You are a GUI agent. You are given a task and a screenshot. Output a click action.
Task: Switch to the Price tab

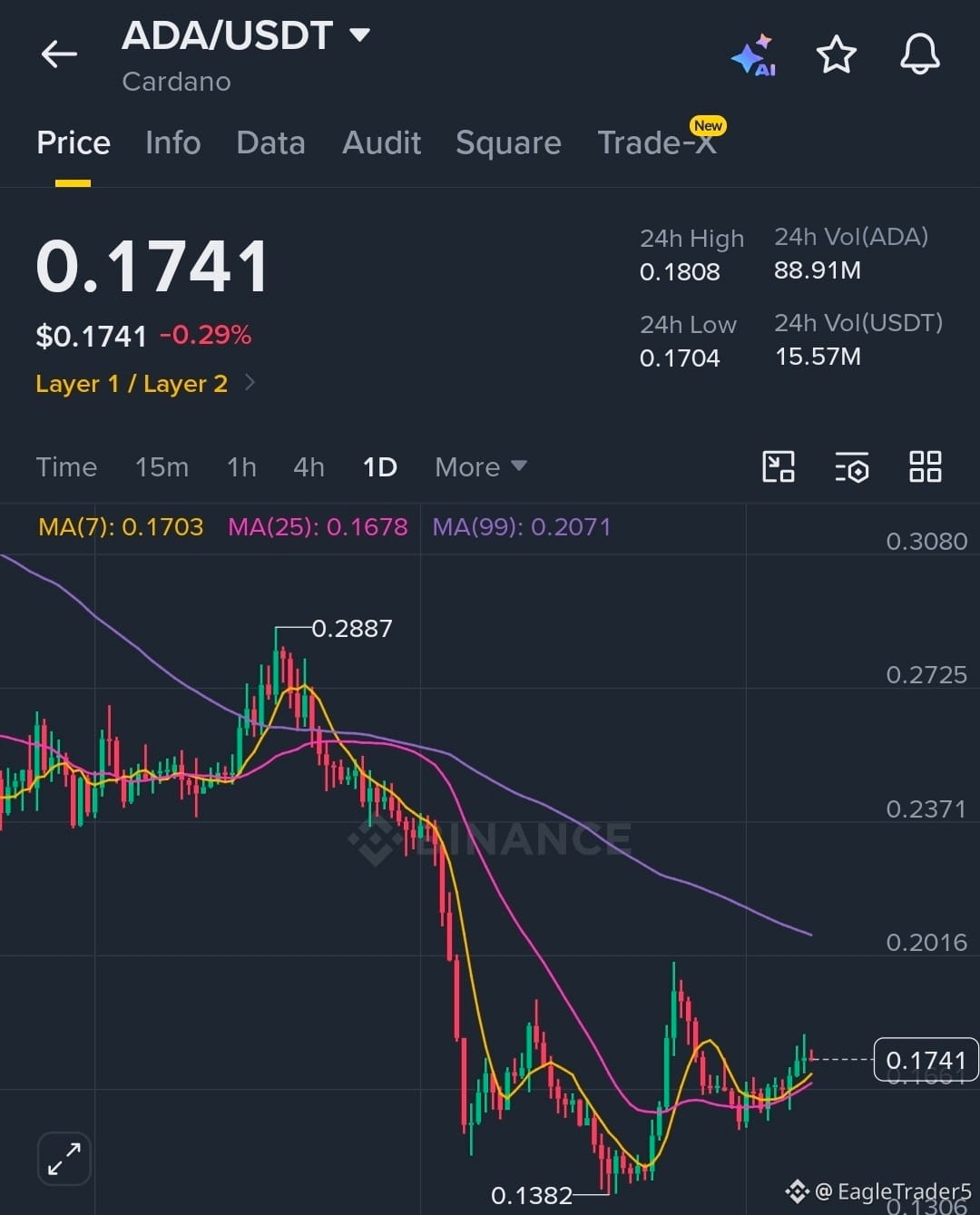(x=73, y=142)
